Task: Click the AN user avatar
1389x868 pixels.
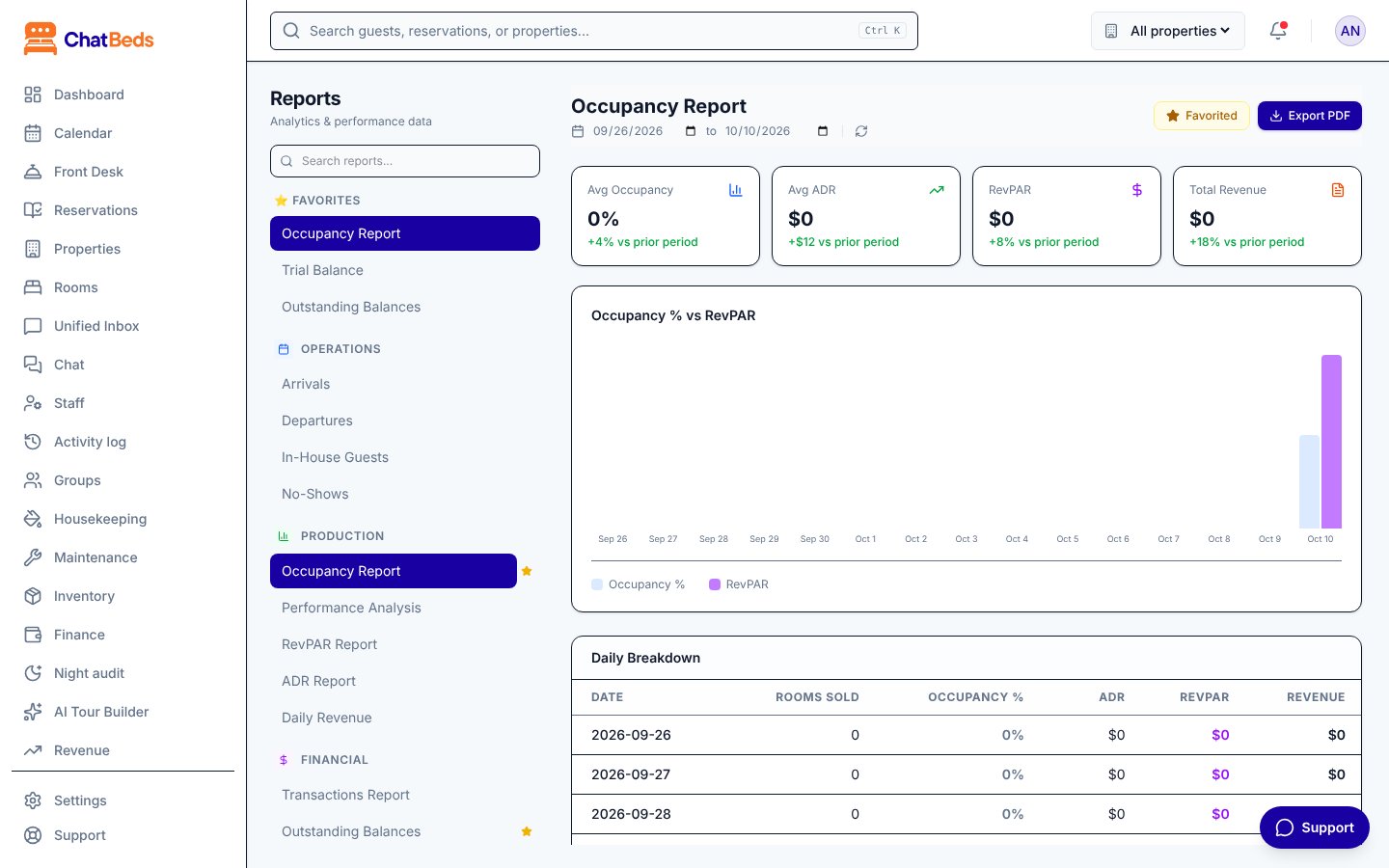Action: coord(1350,31)
